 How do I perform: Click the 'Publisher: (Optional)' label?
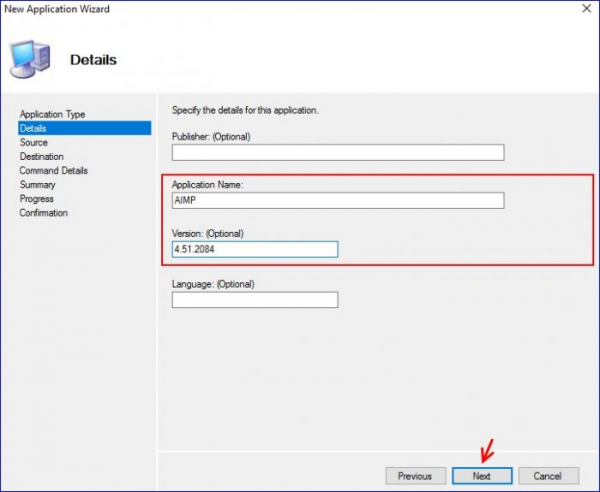coord(211,137)
